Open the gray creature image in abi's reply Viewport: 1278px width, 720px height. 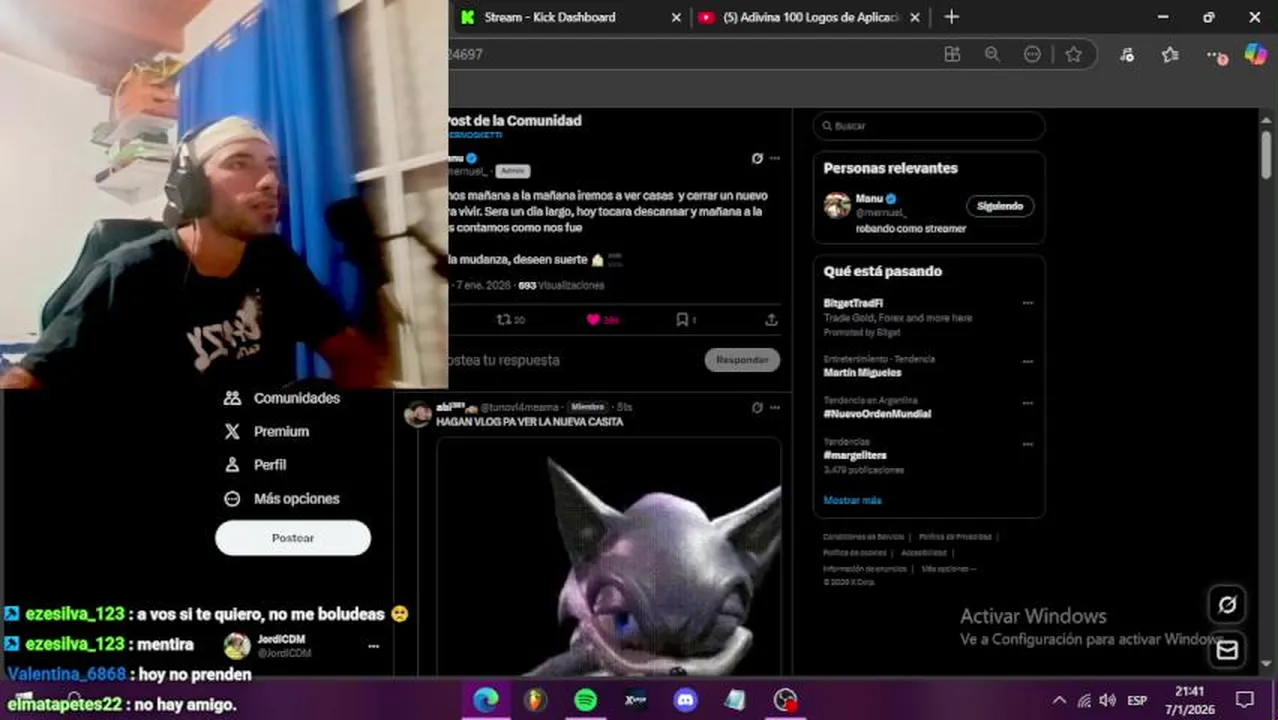[x=609, y=556]
